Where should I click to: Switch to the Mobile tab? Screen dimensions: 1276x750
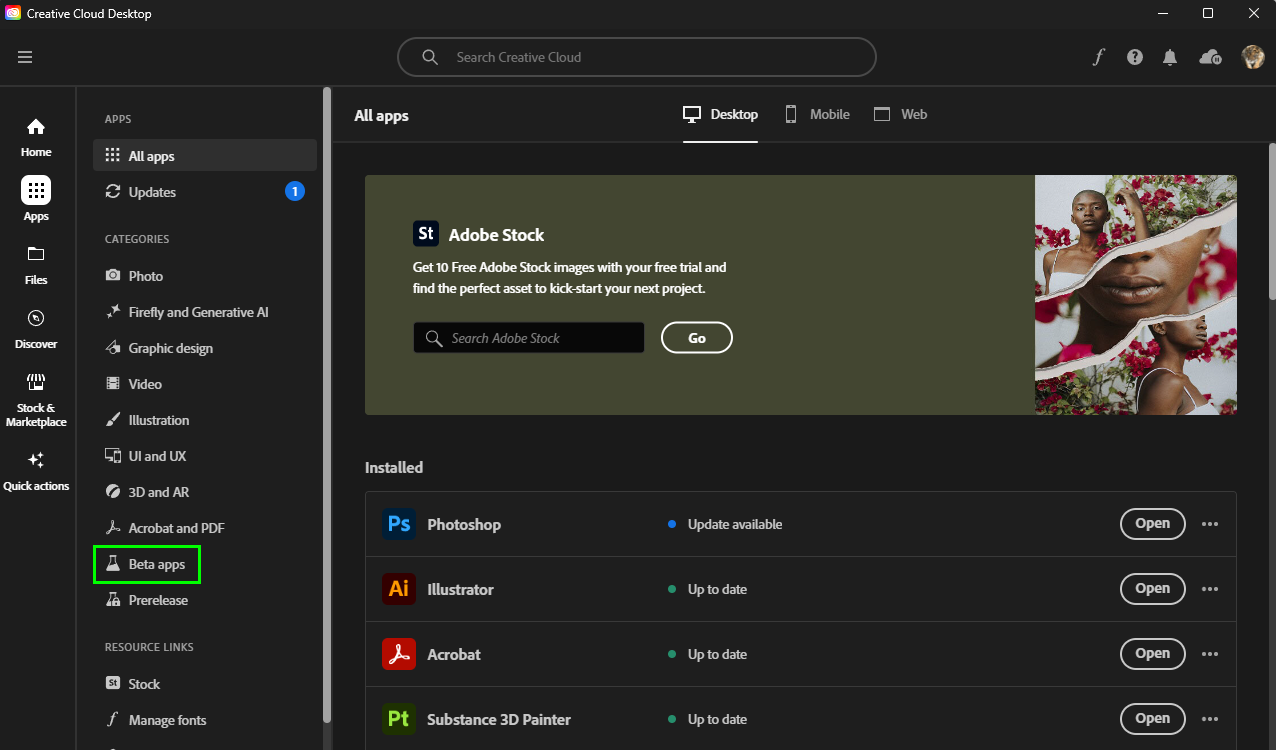[817, 114]
